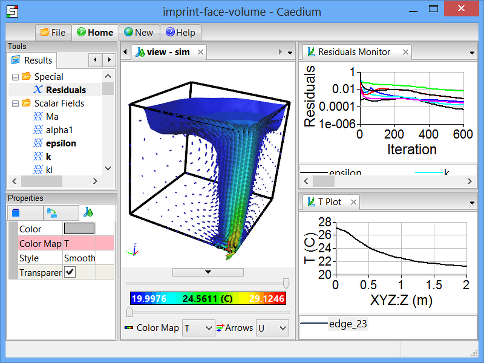Image resolution: width=484 pixels, height=363 pixels.
Task: Click the Caedium application logo icon
Action: [12, 11]
